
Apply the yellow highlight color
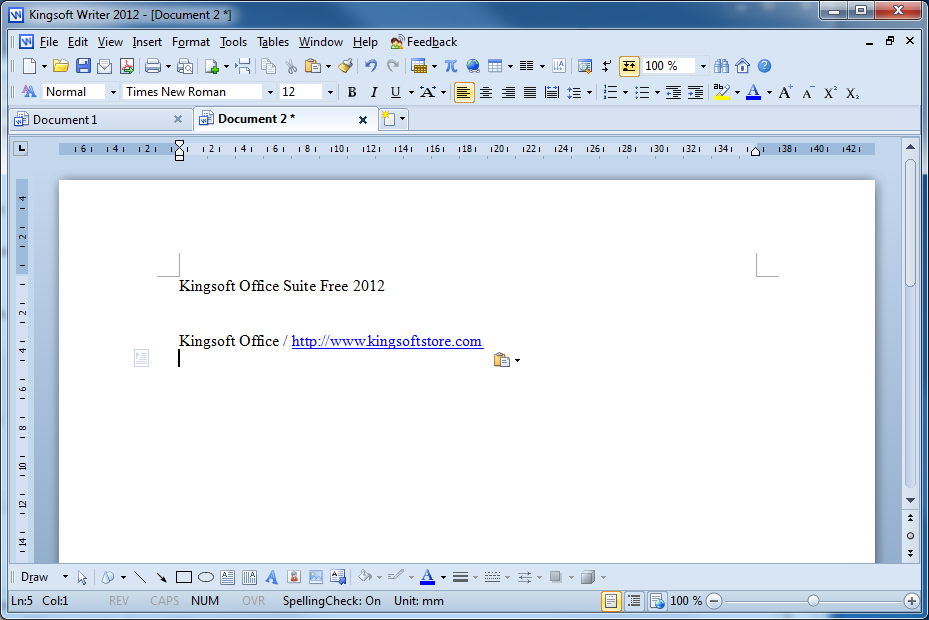click(x=722, y=92)
